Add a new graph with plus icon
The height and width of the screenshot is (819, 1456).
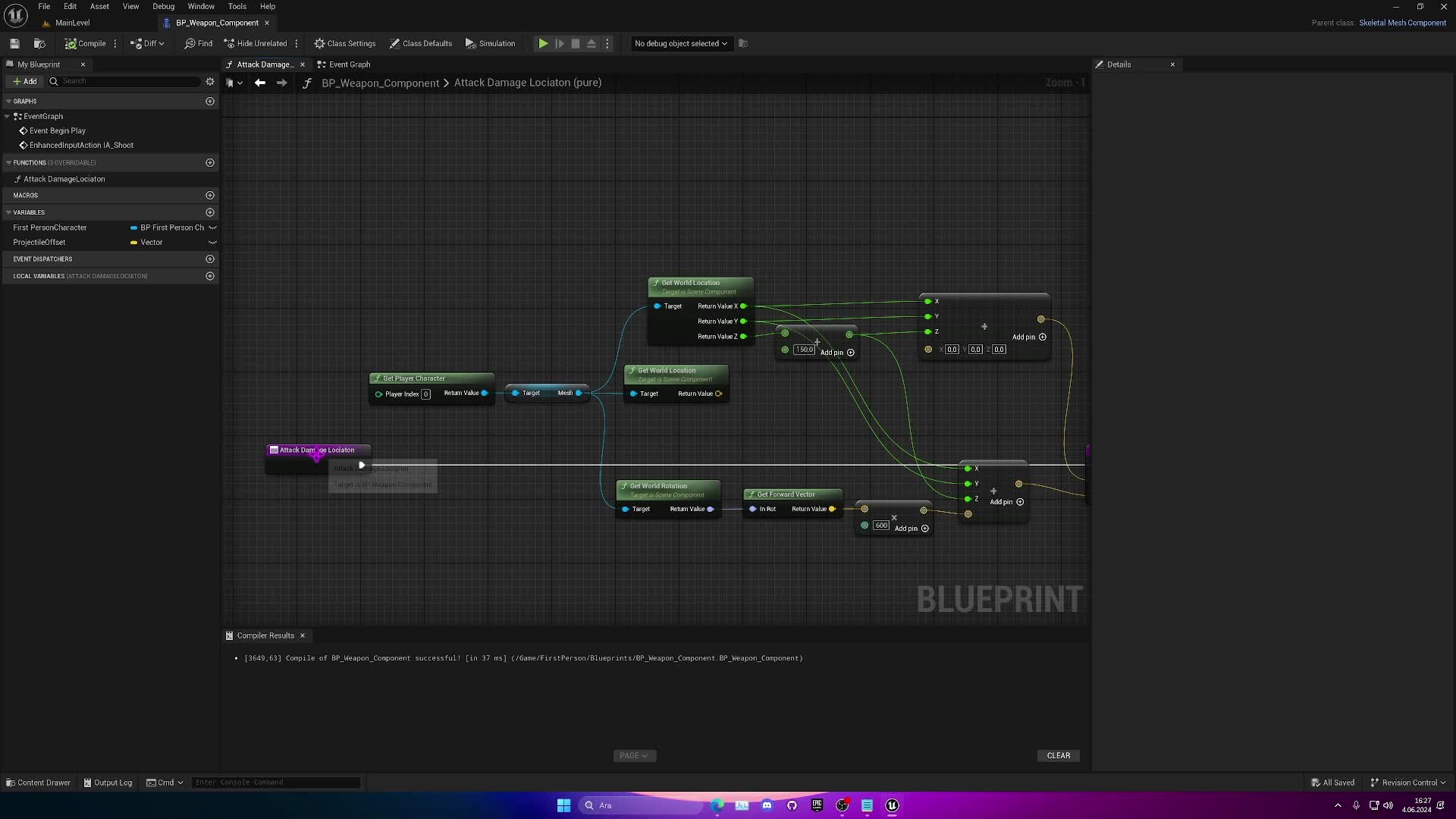tap(210, 101)
